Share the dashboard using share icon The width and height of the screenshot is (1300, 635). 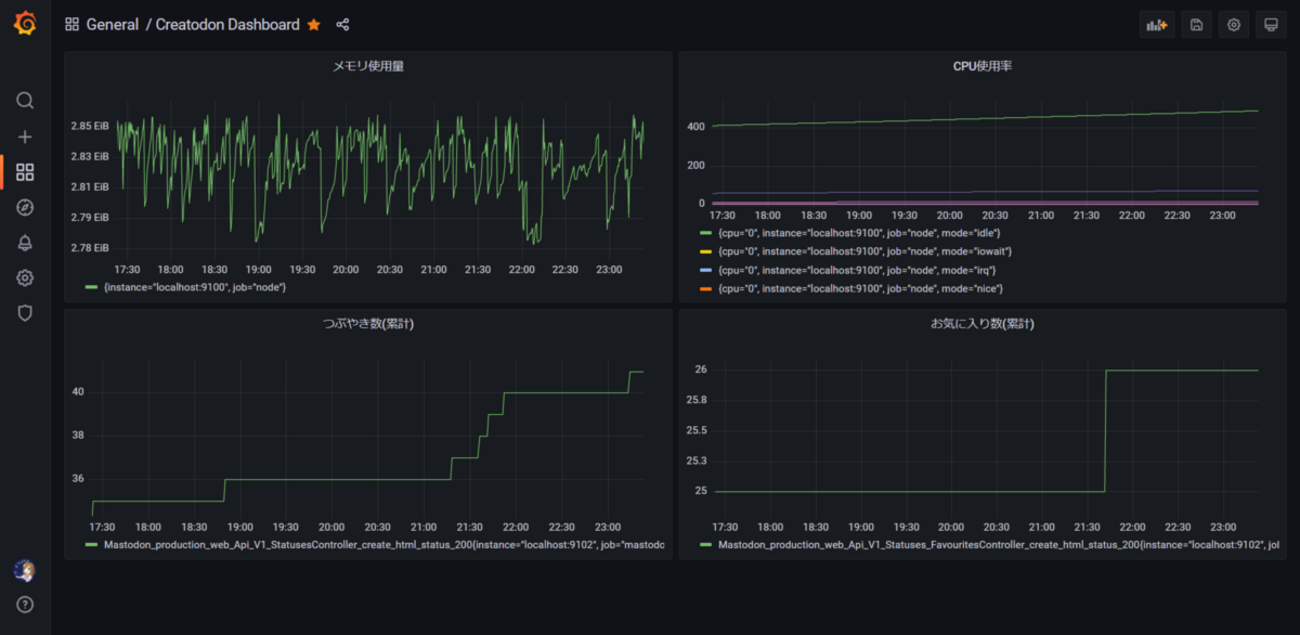(x=343, y=25)
